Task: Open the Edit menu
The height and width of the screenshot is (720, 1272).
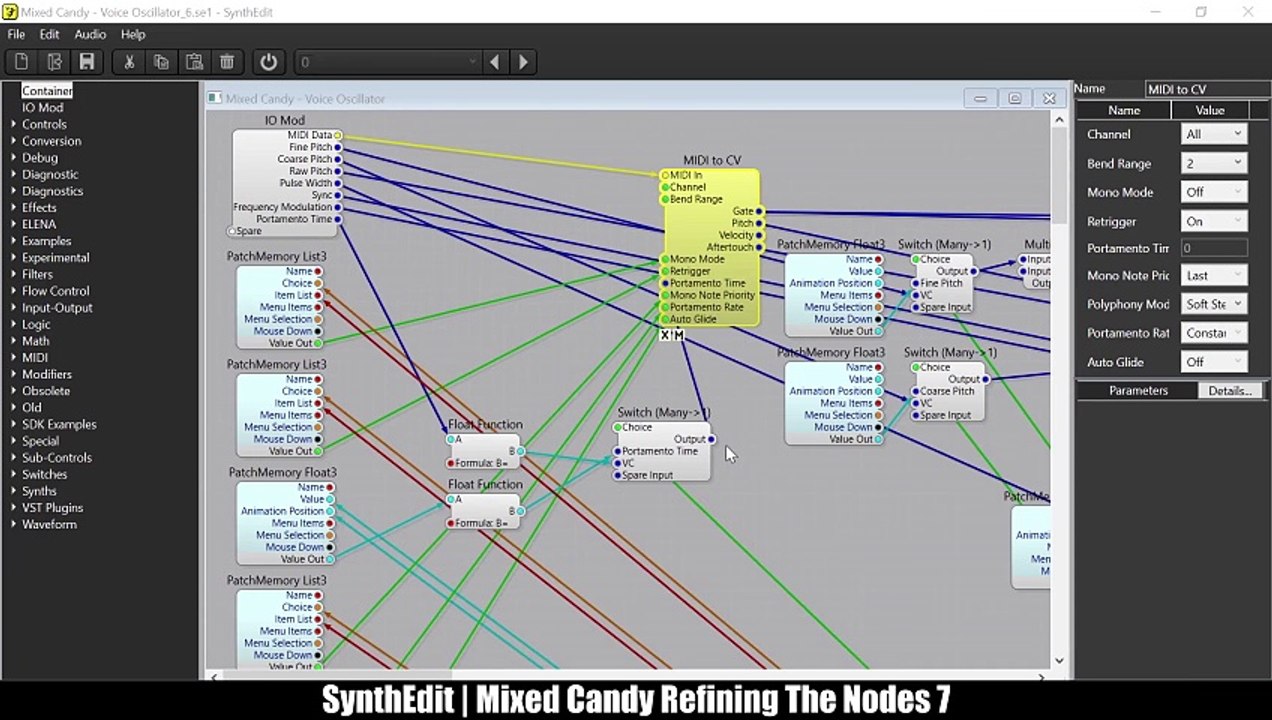Action: (49, 34)
